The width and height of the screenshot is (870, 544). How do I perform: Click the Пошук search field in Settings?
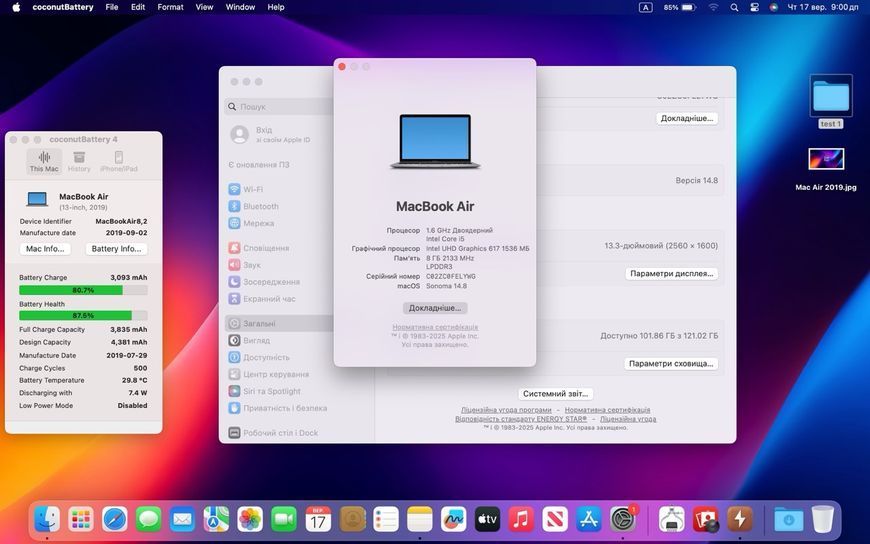point(280,107)
